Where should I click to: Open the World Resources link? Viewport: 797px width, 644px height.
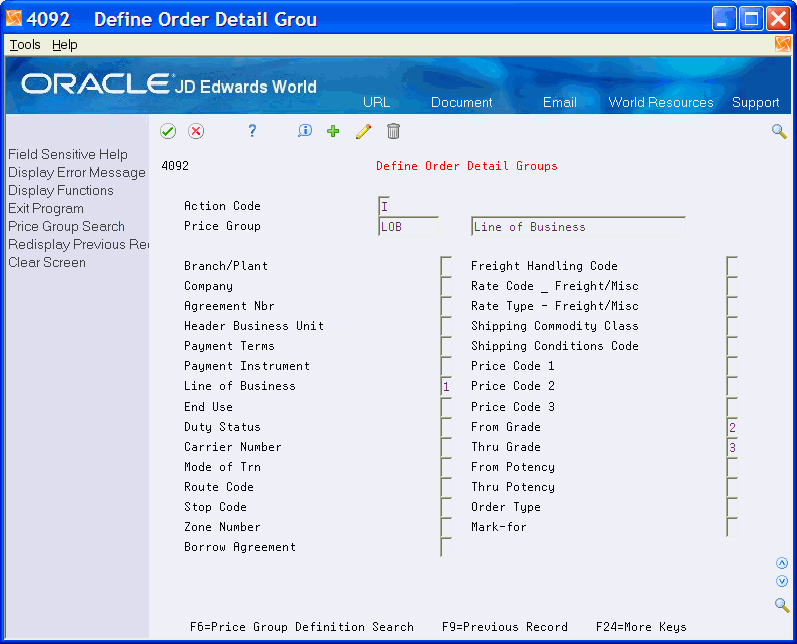point(661,102)
